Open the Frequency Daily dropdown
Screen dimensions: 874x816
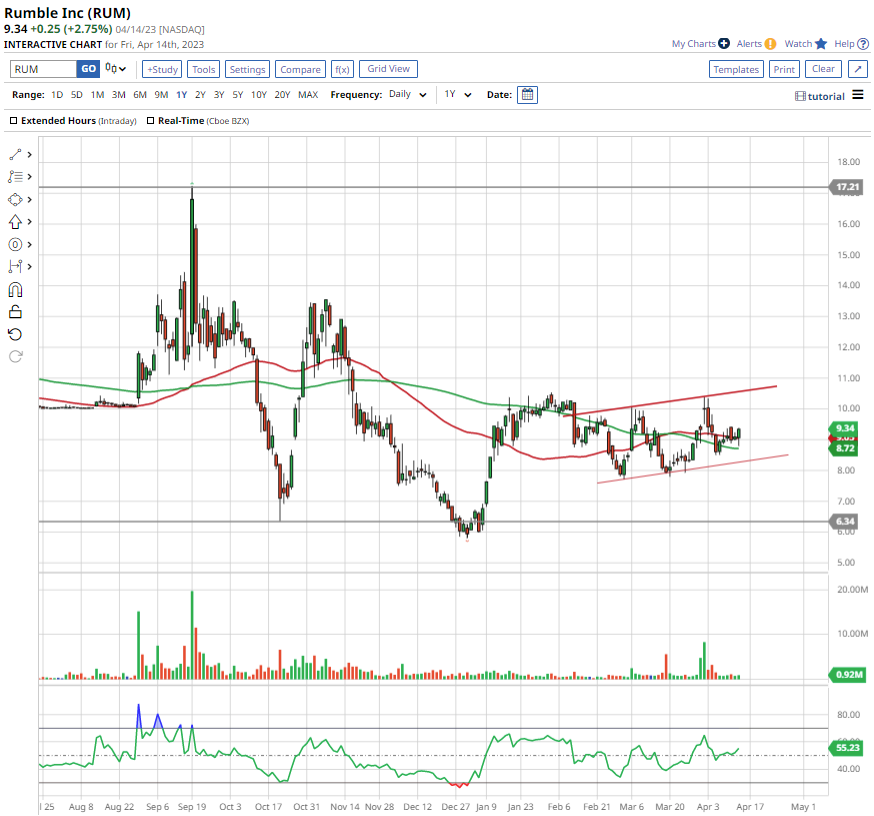click(407, 95)
